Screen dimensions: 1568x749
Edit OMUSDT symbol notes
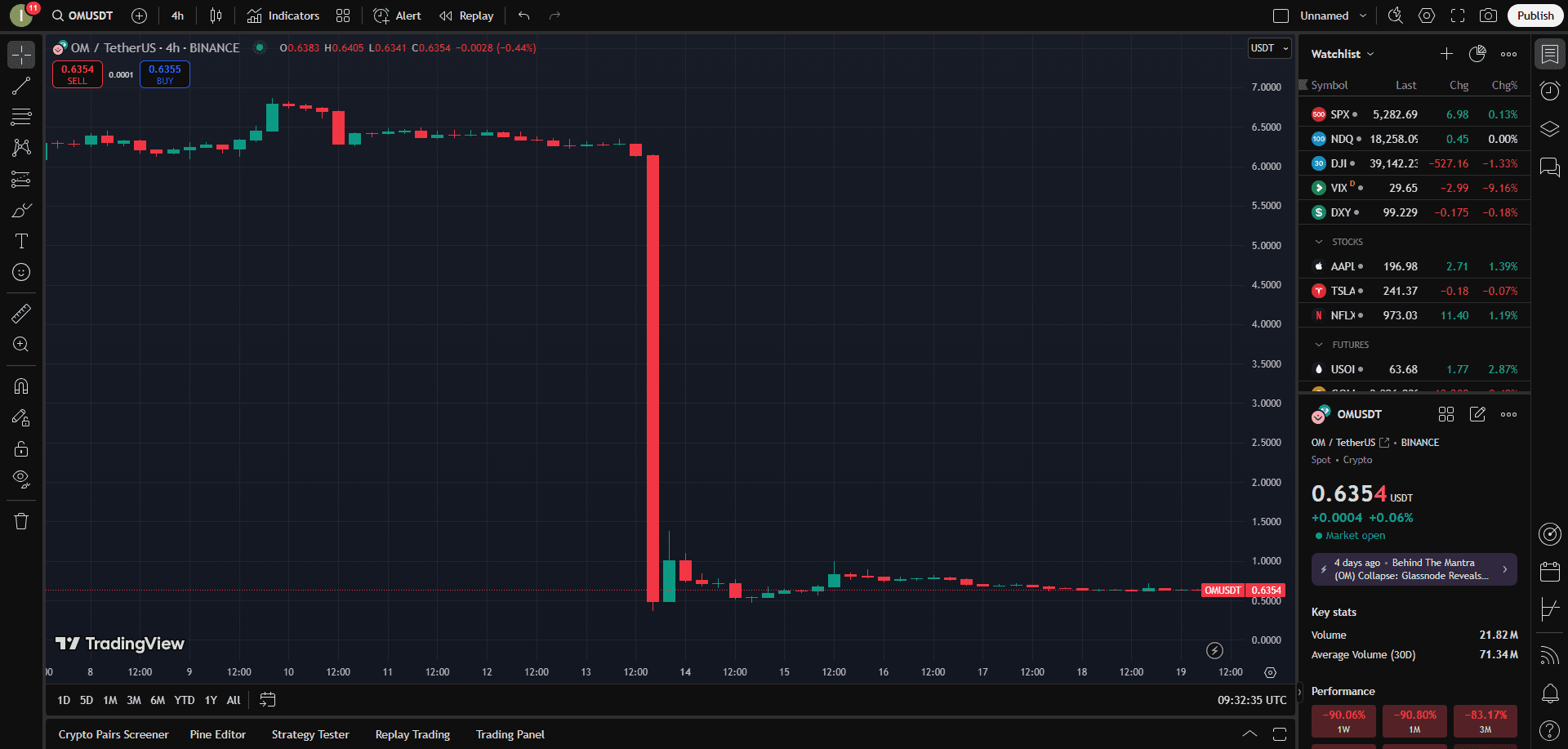[1477, 414]
